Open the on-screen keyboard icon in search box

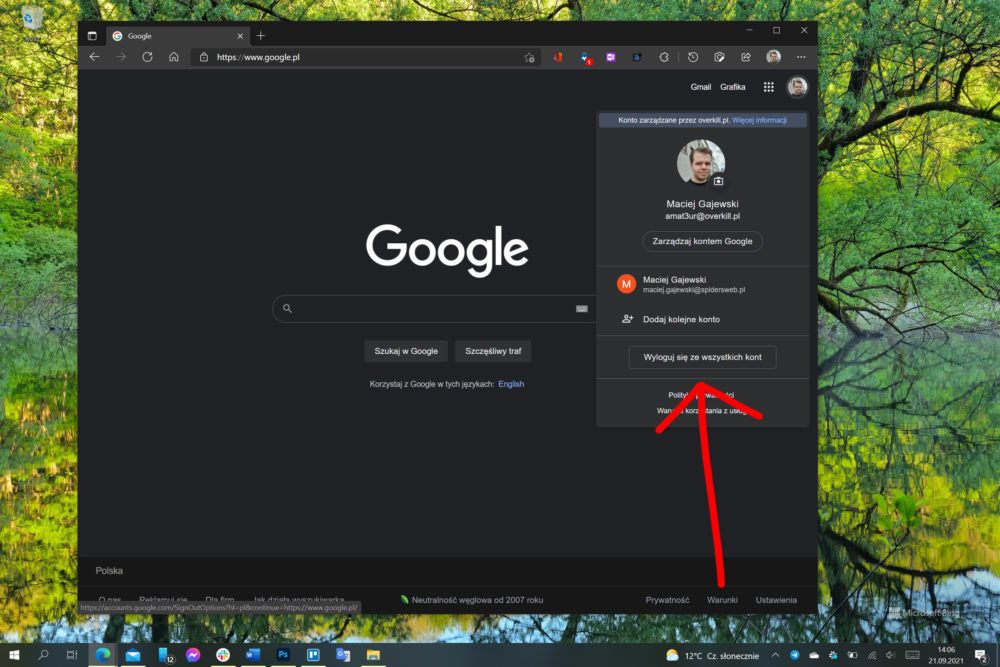pyautogui.click(x=582, y=309)
